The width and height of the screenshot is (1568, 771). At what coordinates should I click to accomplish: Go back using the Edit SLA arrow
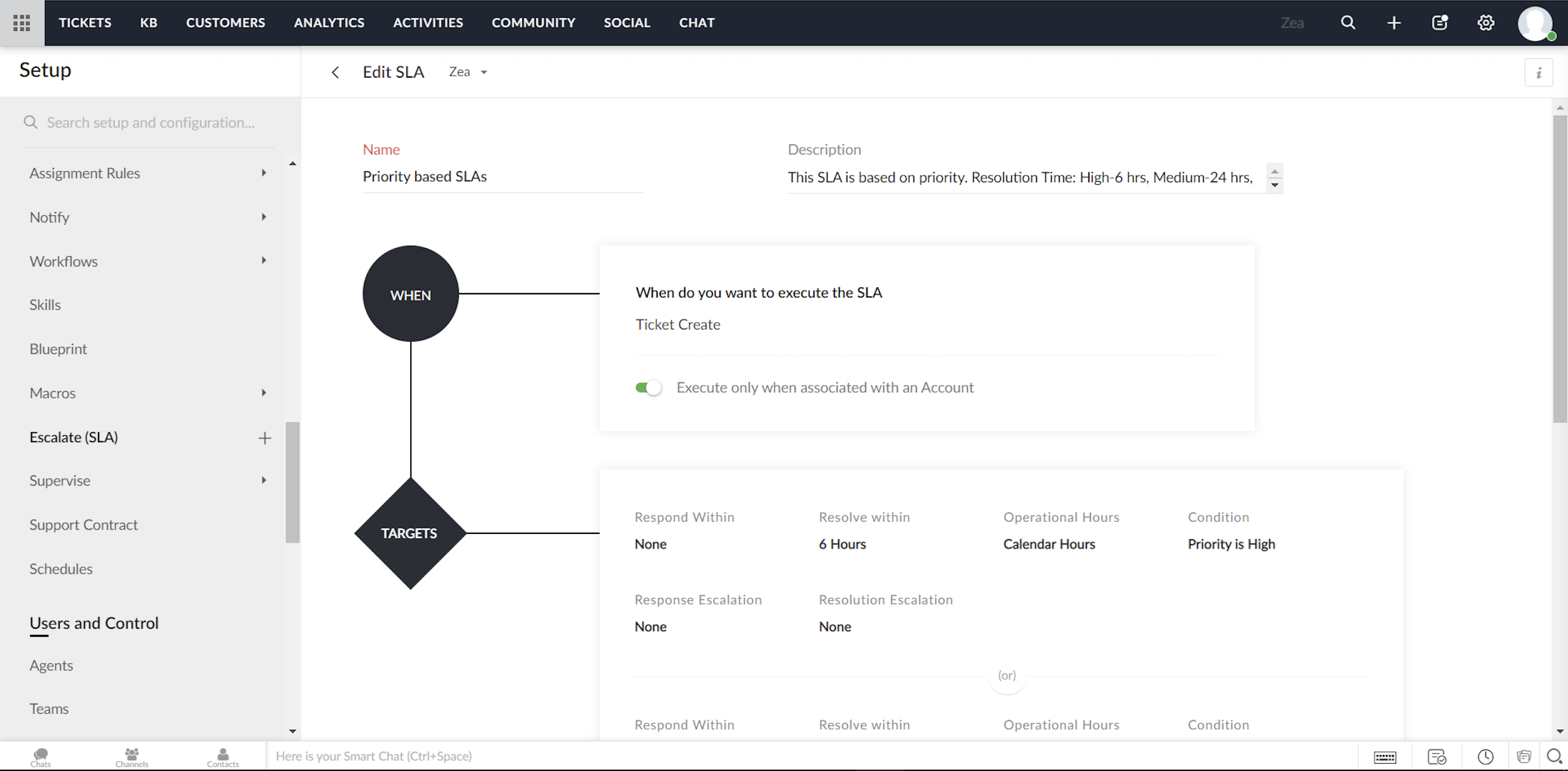[335, 73]
